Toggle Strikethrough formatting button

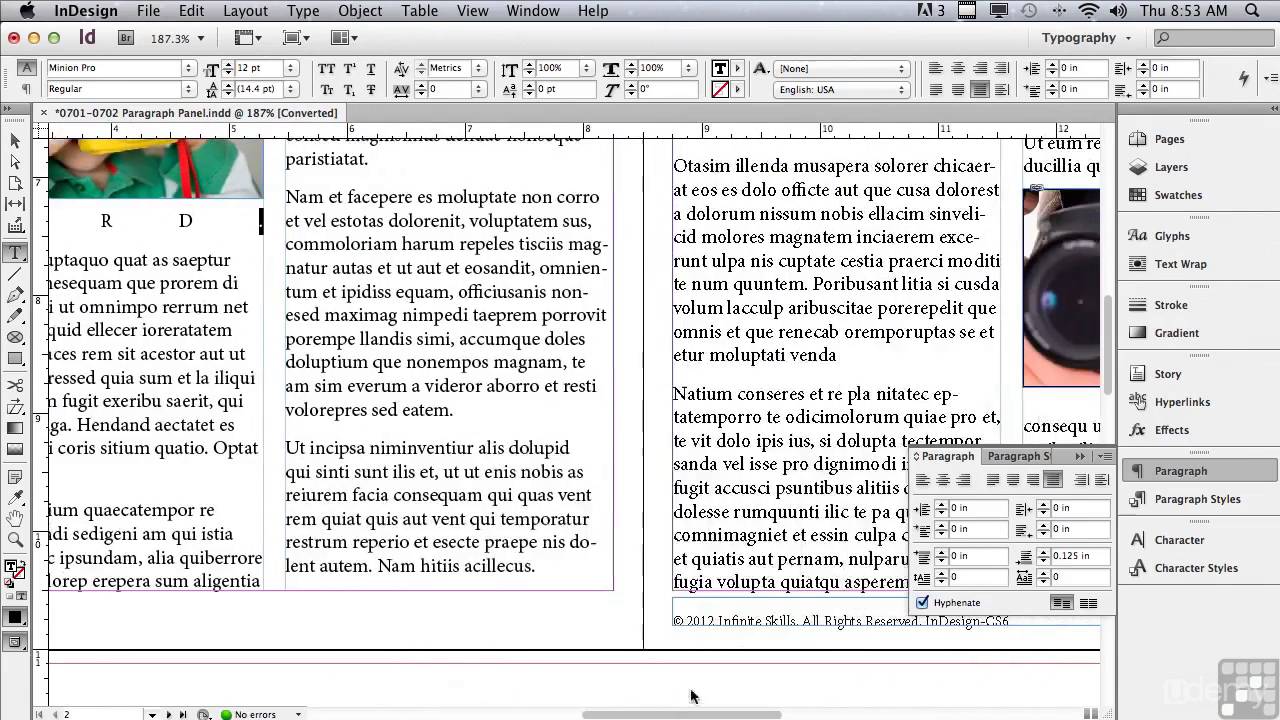pos(371,89)
